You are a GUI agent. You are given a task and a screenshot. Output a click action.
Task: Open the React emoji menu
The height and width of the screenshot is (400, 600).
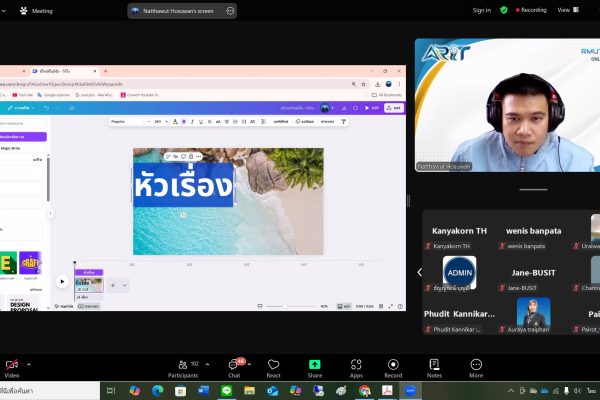(x=273, y=368)
